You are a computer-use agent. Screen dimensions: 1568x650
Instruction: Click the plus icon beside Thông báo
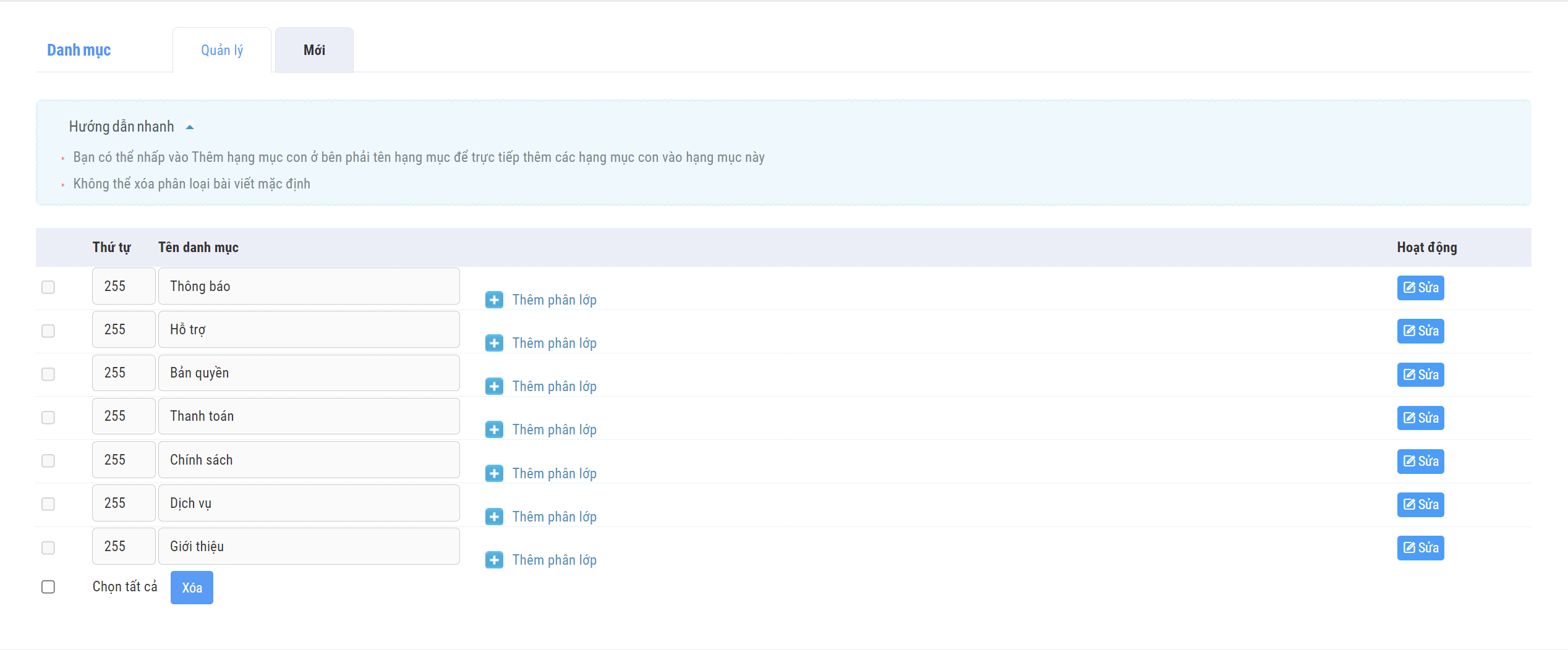[x=494, y=300]
